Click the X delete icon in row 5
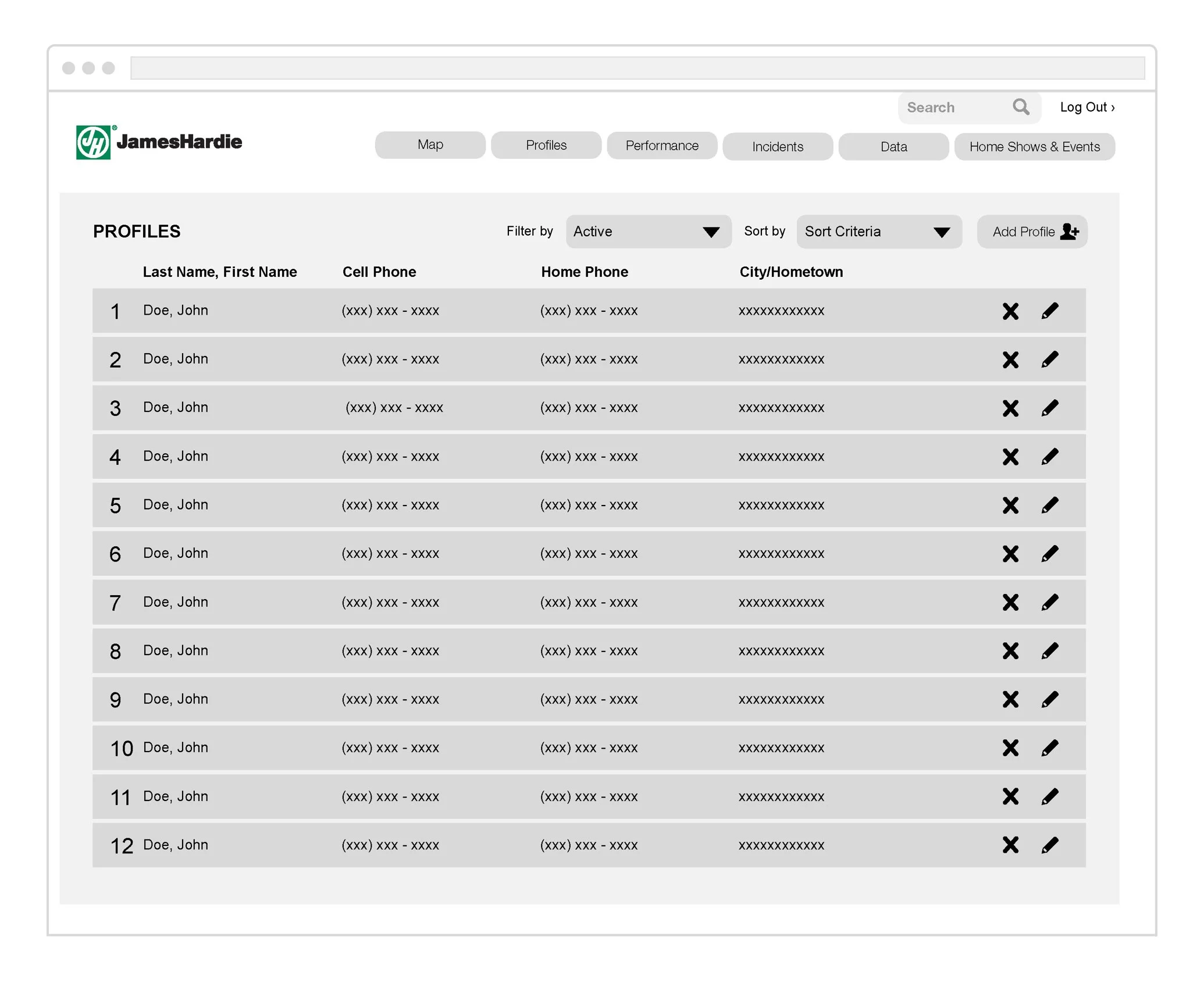The height and width of the screenshot is (982, 1204). point(1010,505)
